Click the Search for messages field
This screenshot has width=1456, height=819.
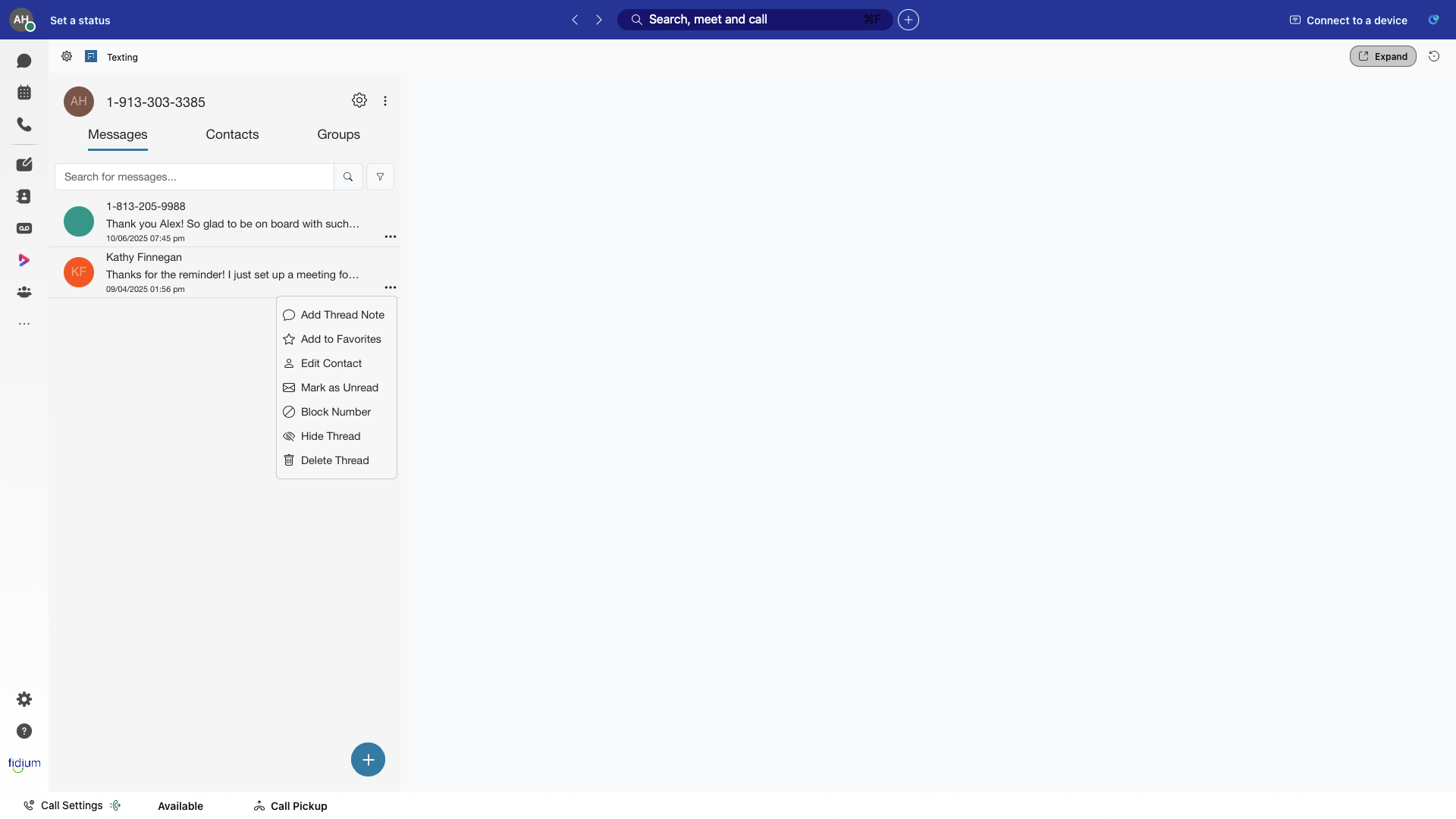pyautogui.click(x=195, y=177)
